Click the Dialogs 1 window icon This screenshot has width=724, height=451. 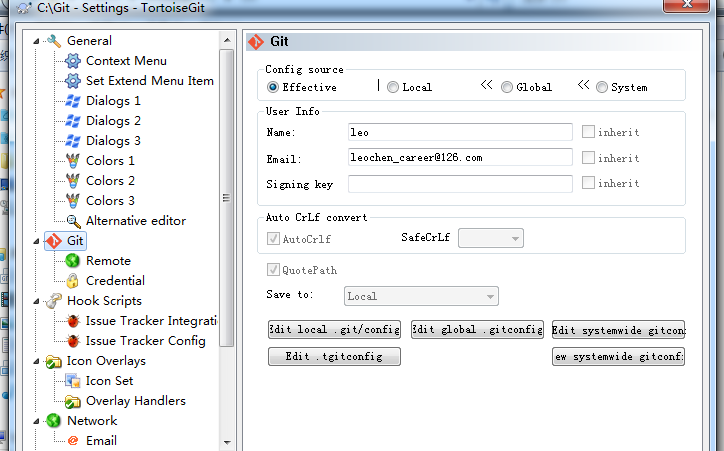point(72,101)
